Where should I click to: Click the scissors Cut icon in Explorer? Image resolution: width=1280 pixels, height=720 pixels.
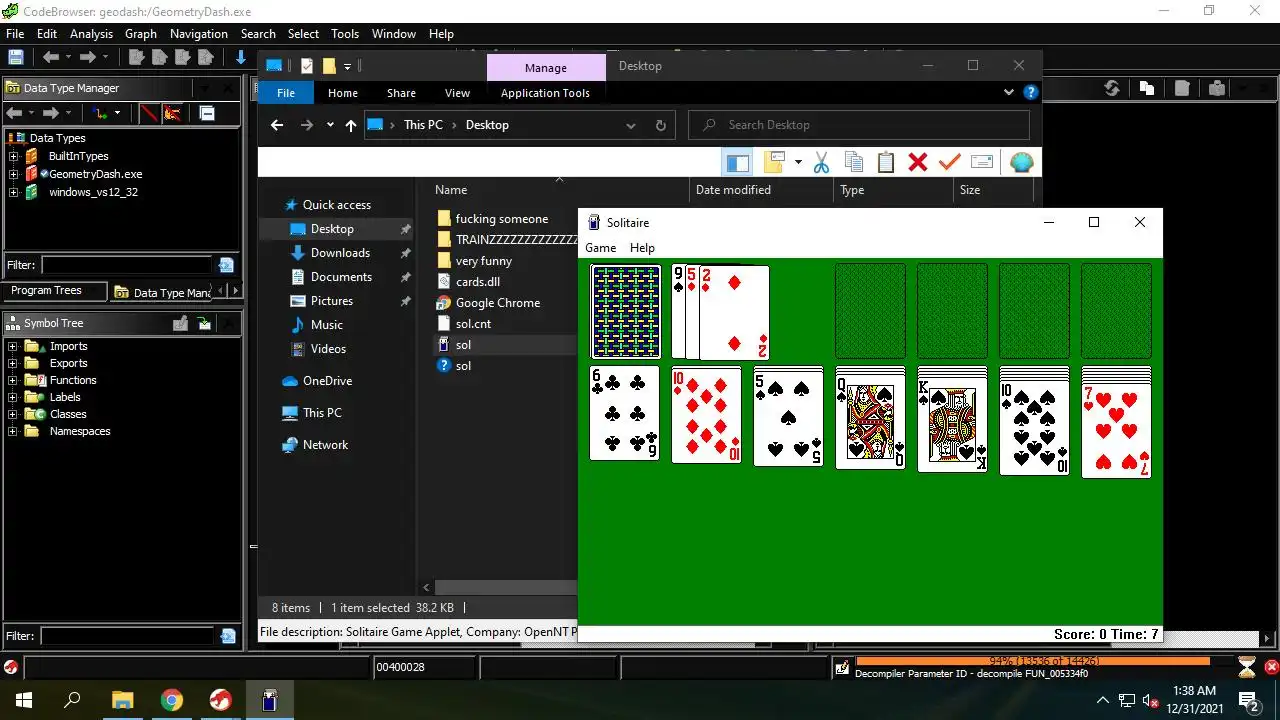pyautogui.click(x=821, y=162)
